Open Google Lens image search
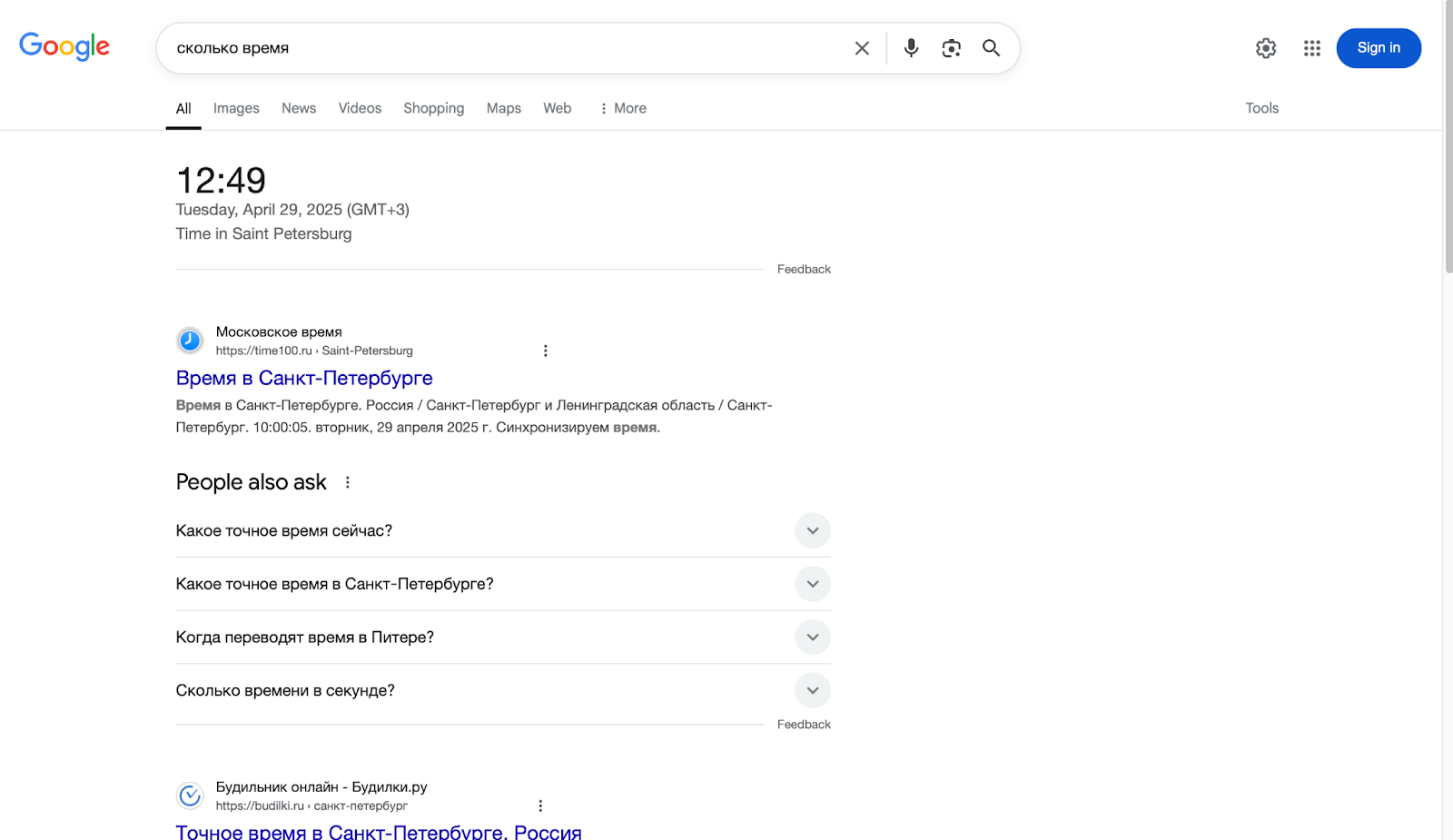 (951, 48)
